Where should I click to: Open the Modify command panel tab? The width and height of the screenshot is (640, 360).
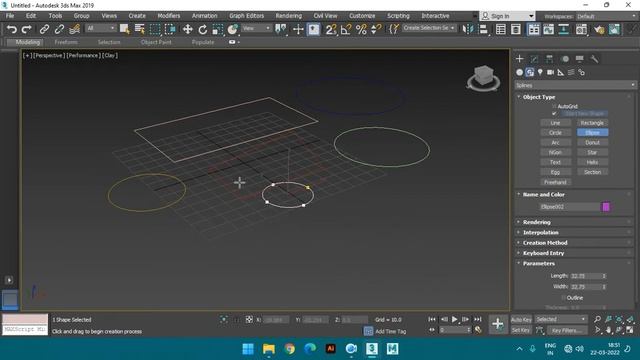pos(534,59)
